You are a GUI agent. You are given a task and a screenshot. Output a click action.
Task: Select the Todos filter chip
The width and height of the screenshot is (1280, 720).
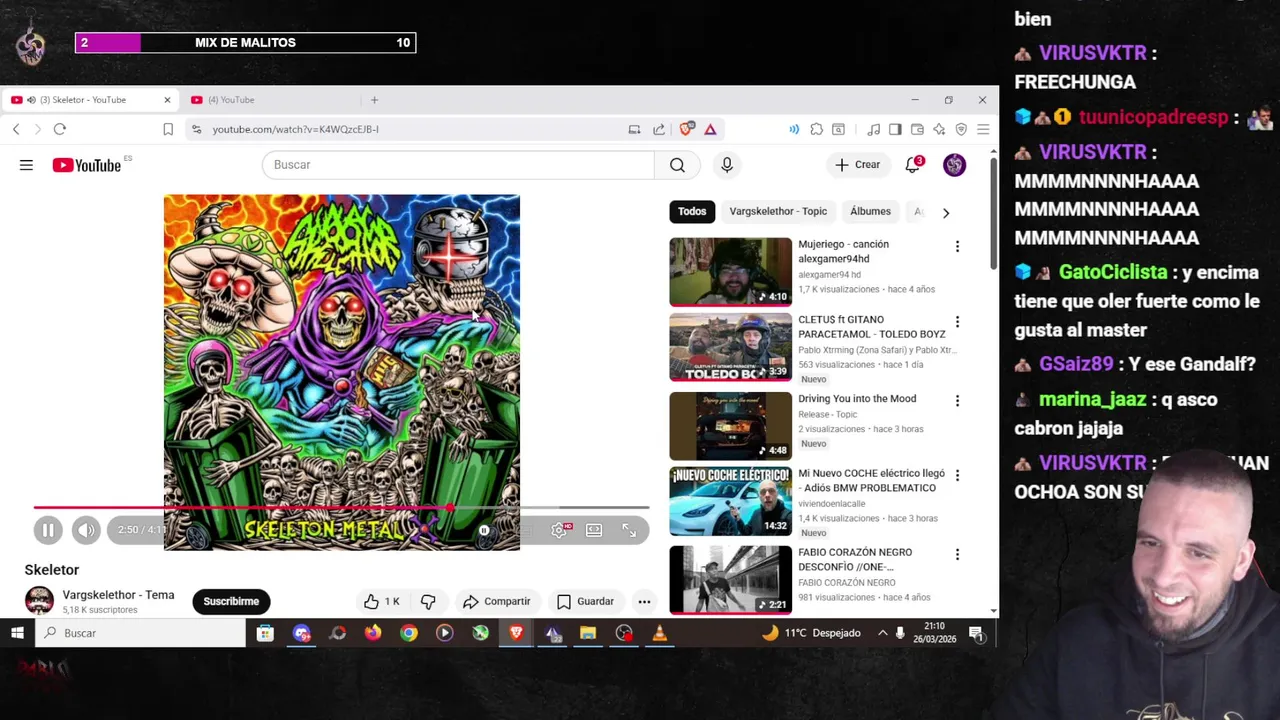[x=692, y=211]
